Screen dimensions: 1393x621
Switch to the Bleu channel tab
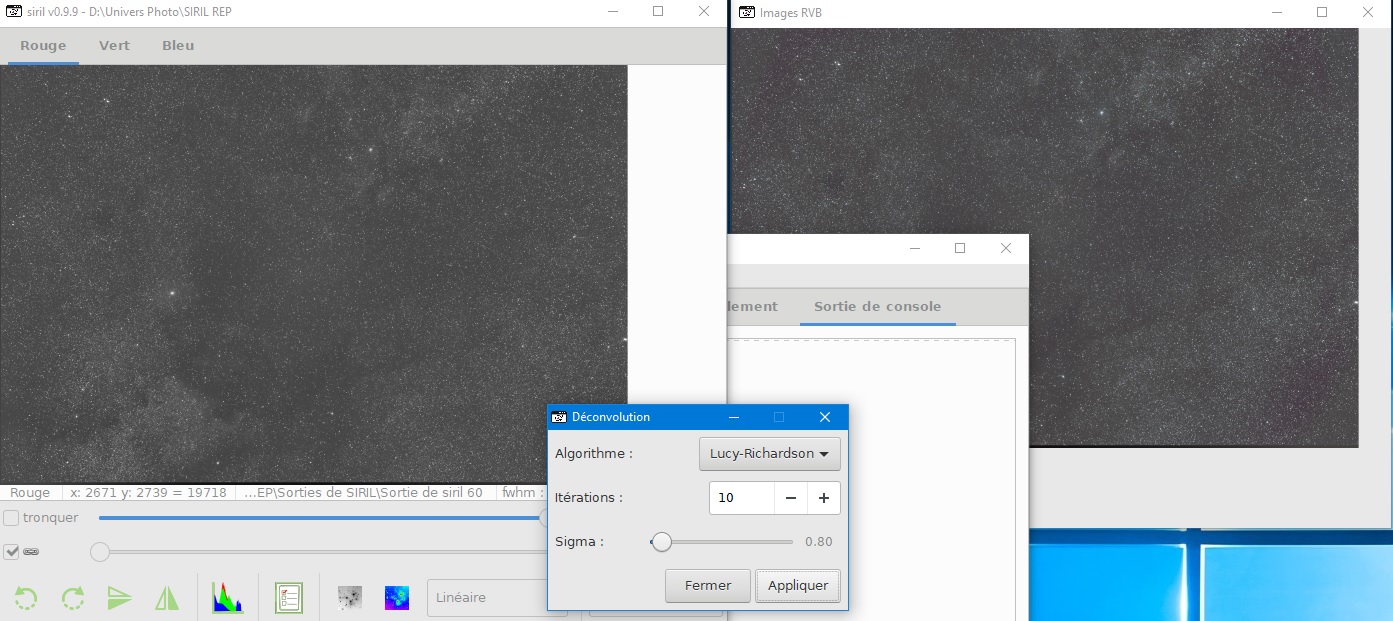pos(178,45)
